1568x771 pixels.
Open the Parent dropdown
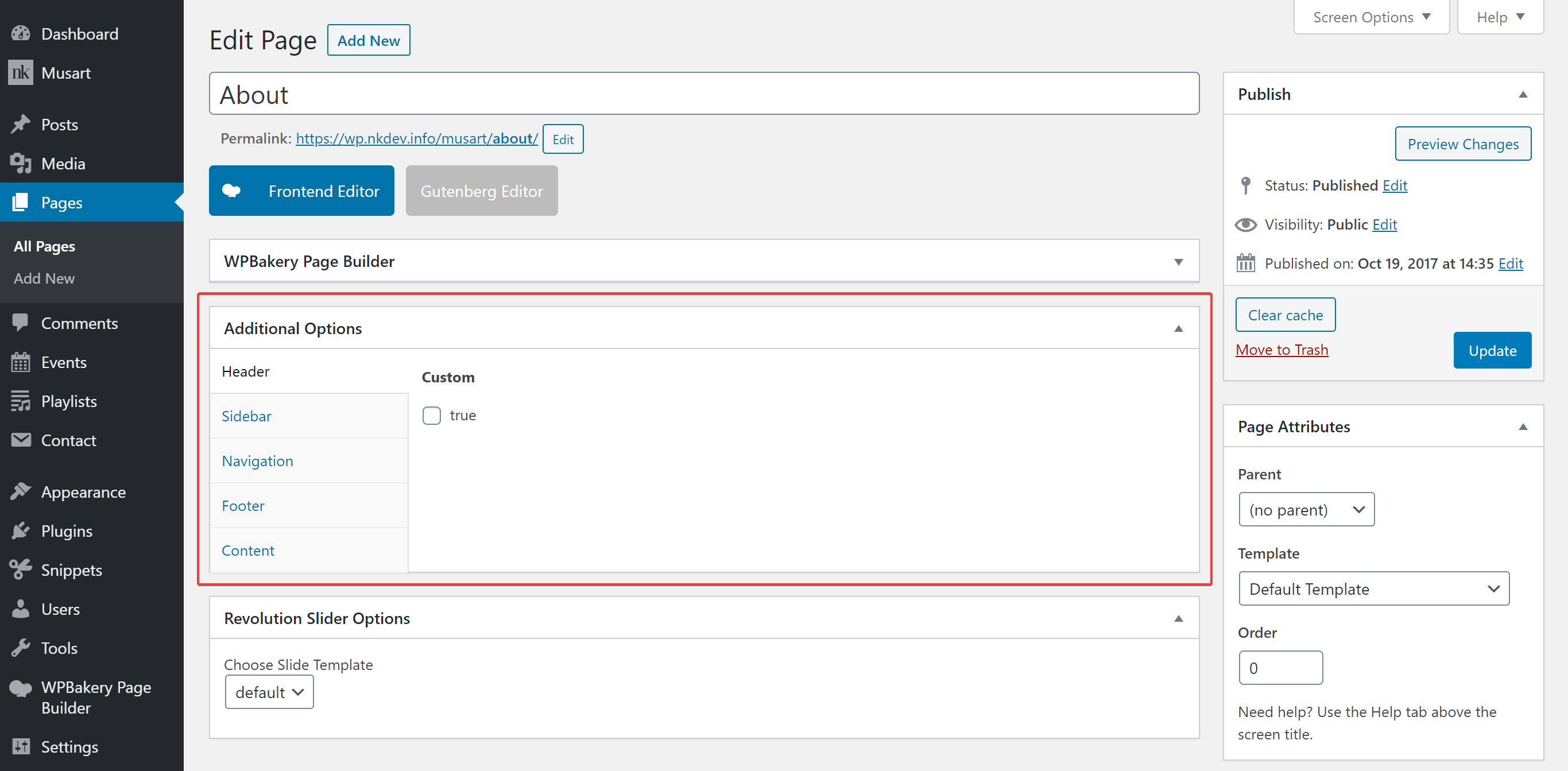[x=1306, y=509]
